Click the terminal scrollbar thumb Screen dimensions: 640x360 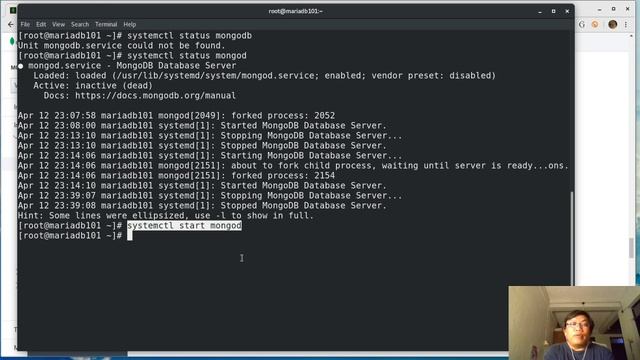572,239
